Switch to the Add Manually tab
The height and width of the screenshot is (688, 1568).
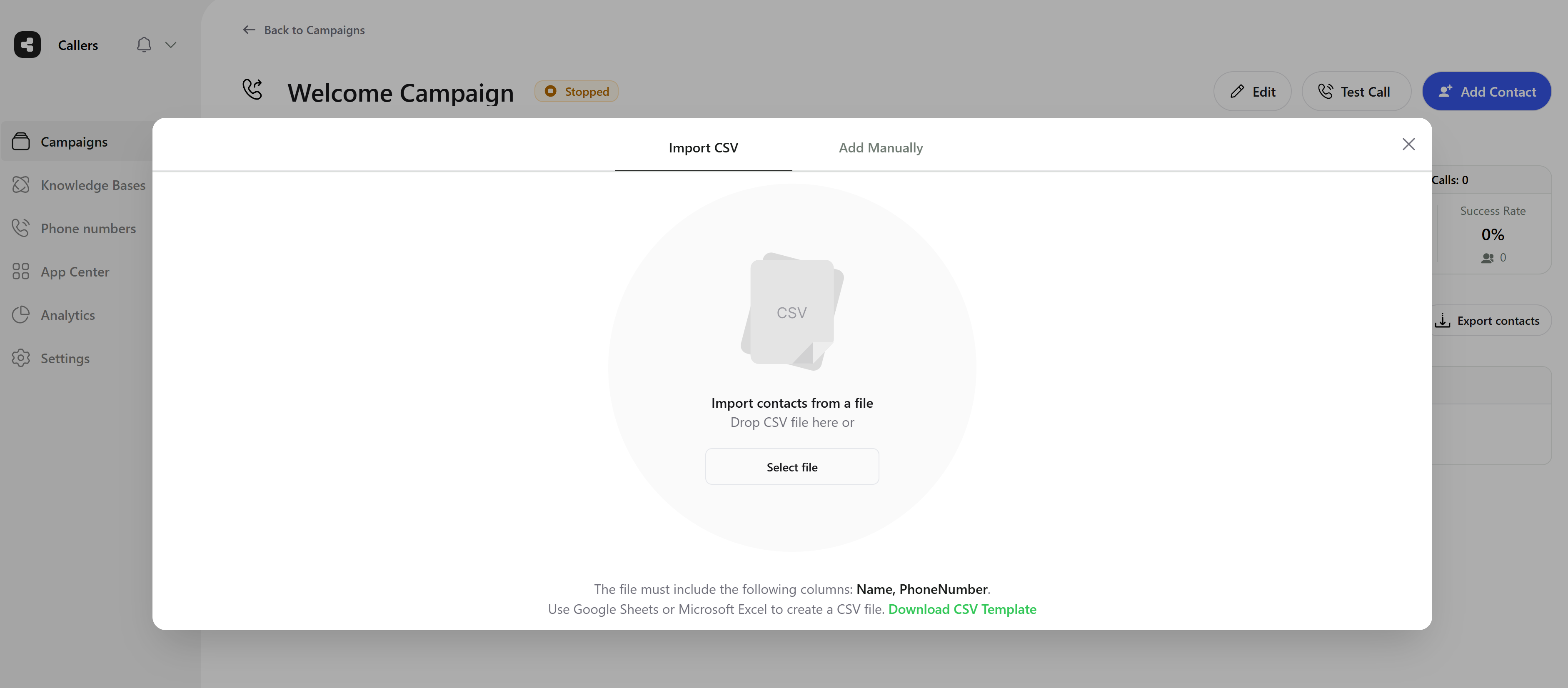(881, 147)
